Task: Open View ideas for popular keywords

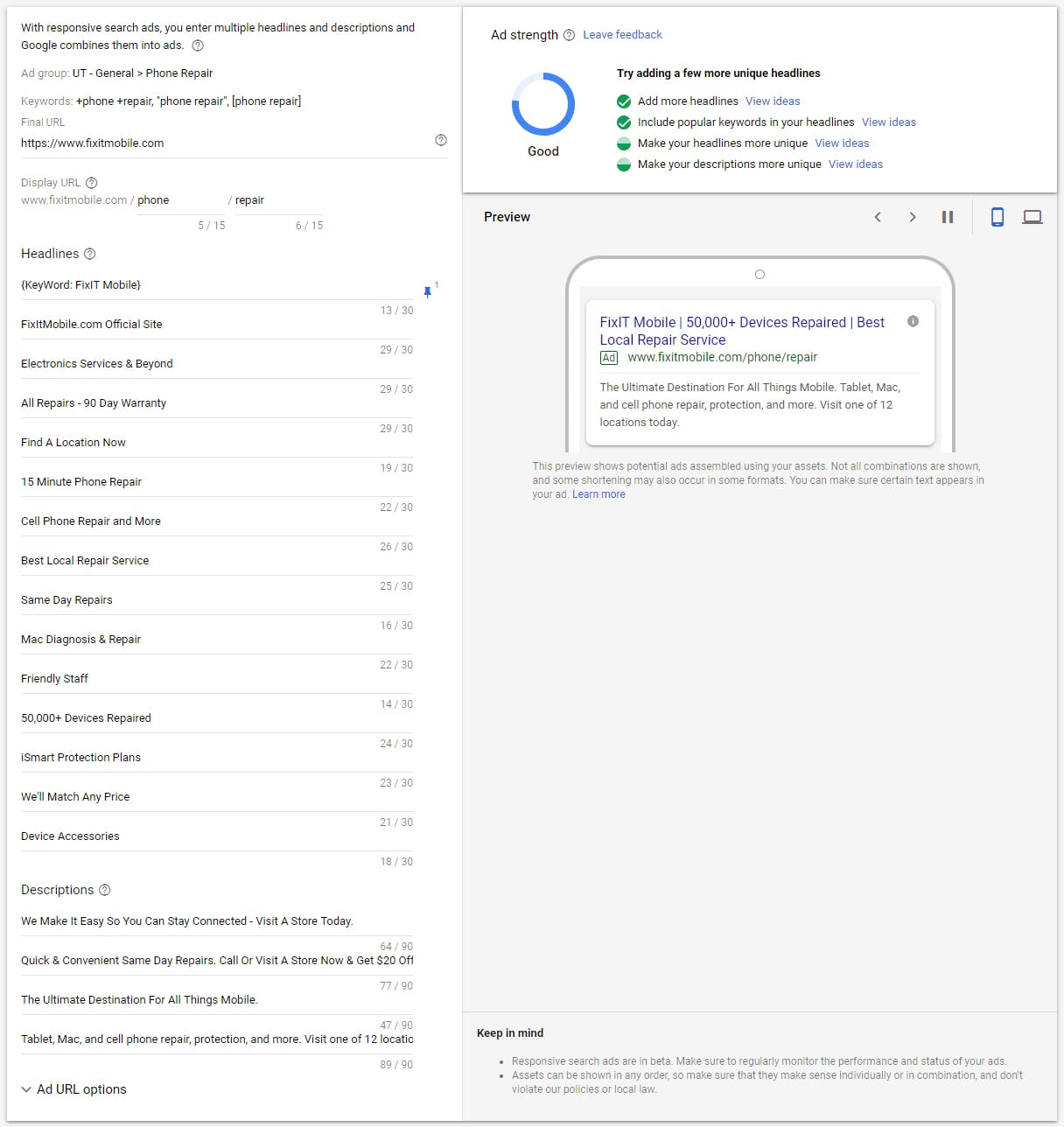Action: (889, 122)
